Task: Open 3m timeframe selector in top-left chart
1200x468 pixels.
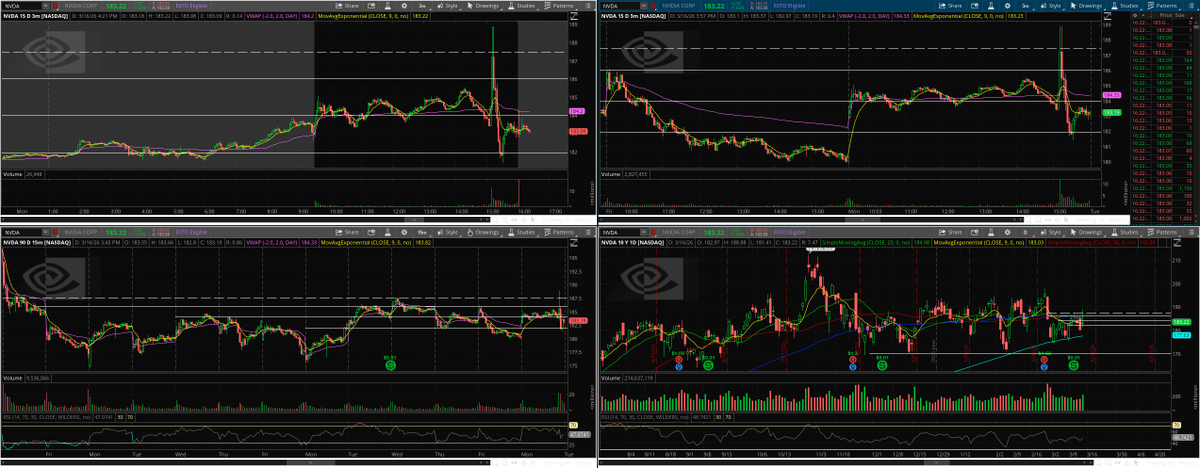Action: tap(422, 6)
